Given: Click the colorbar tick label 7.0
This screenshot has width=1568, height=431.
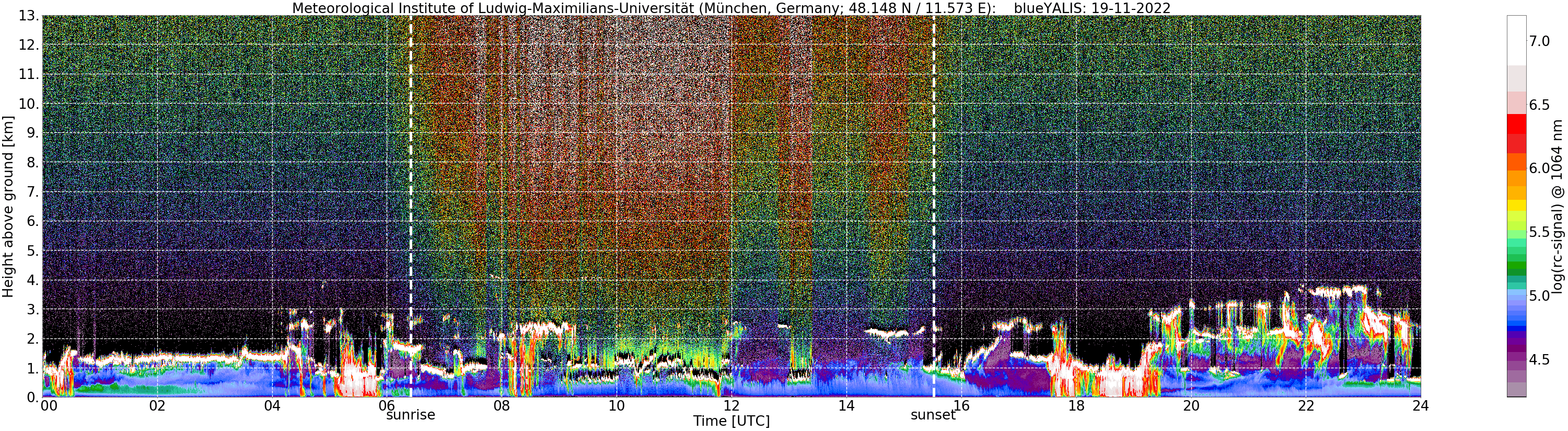Looking at the screenshot, I should pos(1539,41).
